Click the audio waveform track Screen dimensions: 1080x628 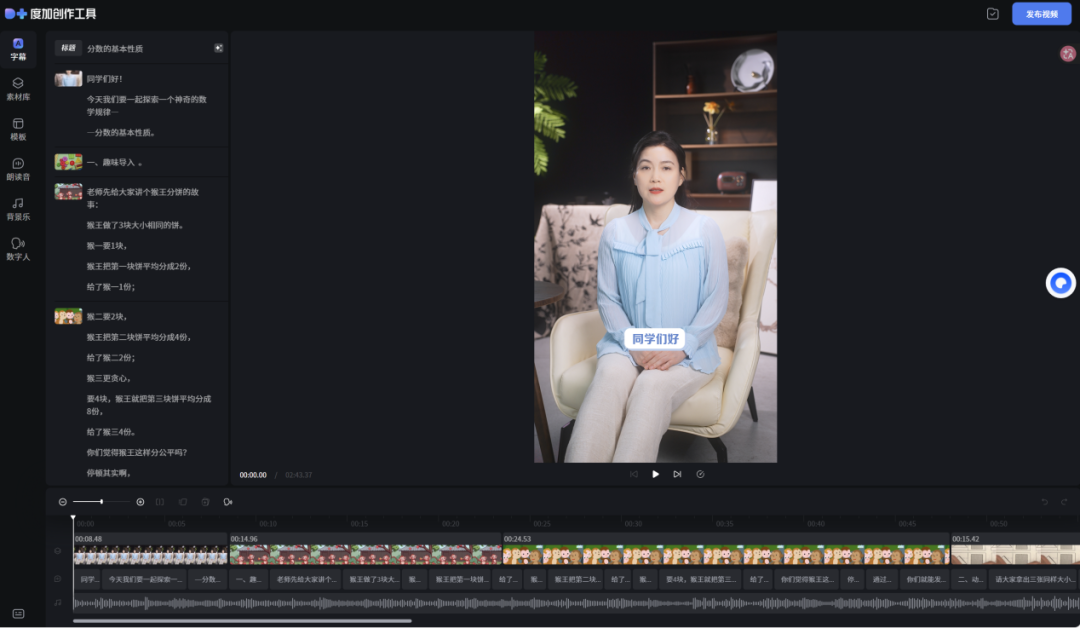(x=577, y=603)
